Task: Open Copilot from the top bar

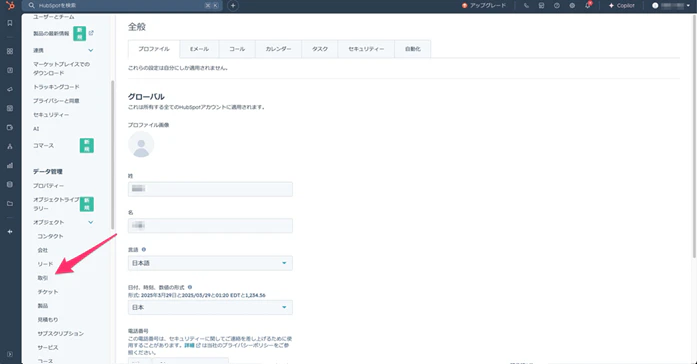Action: pos(621,5)
